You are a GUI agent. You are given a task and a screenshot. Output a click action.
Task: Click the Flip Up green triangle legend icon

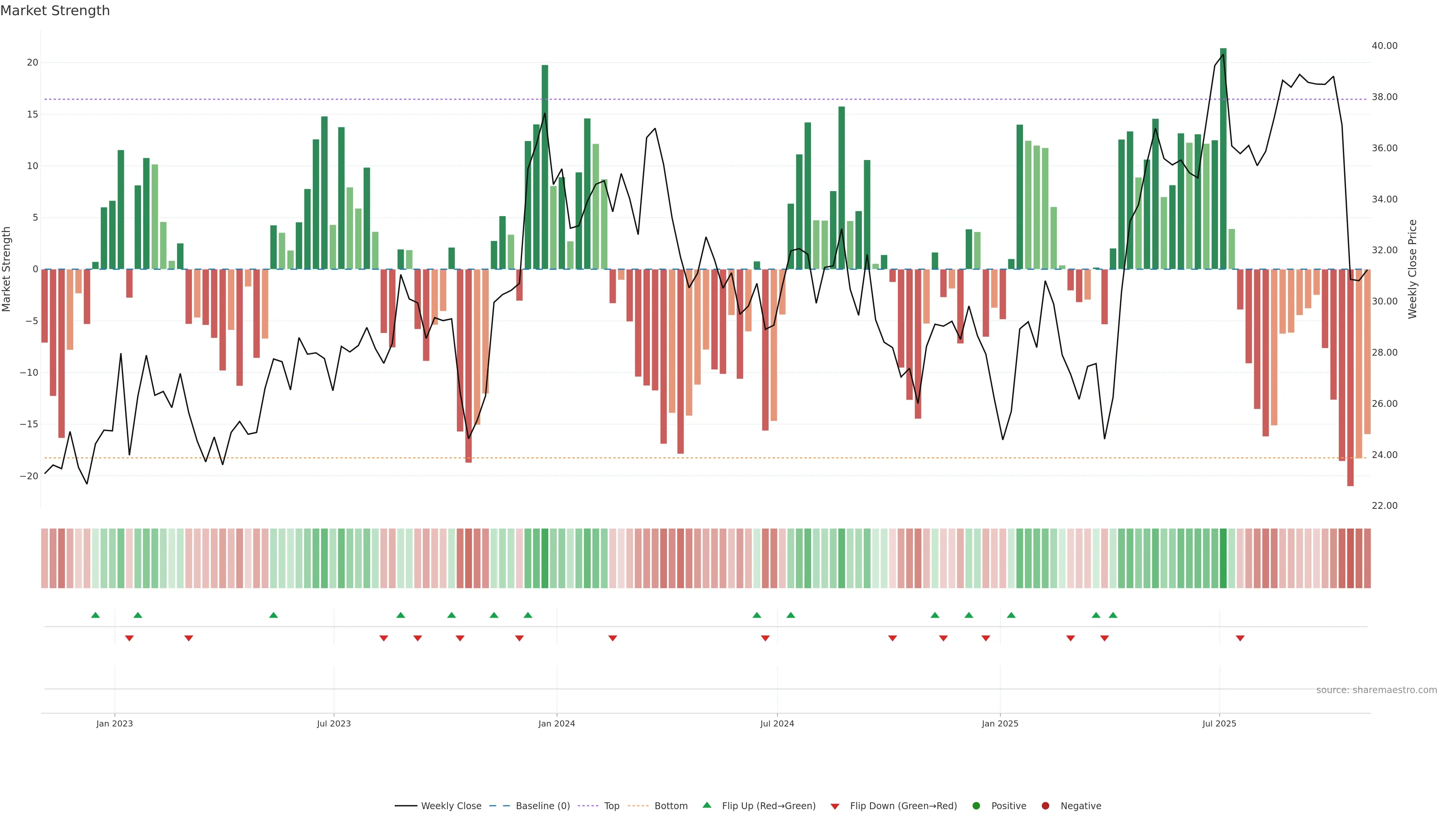(x=706, y=805)
